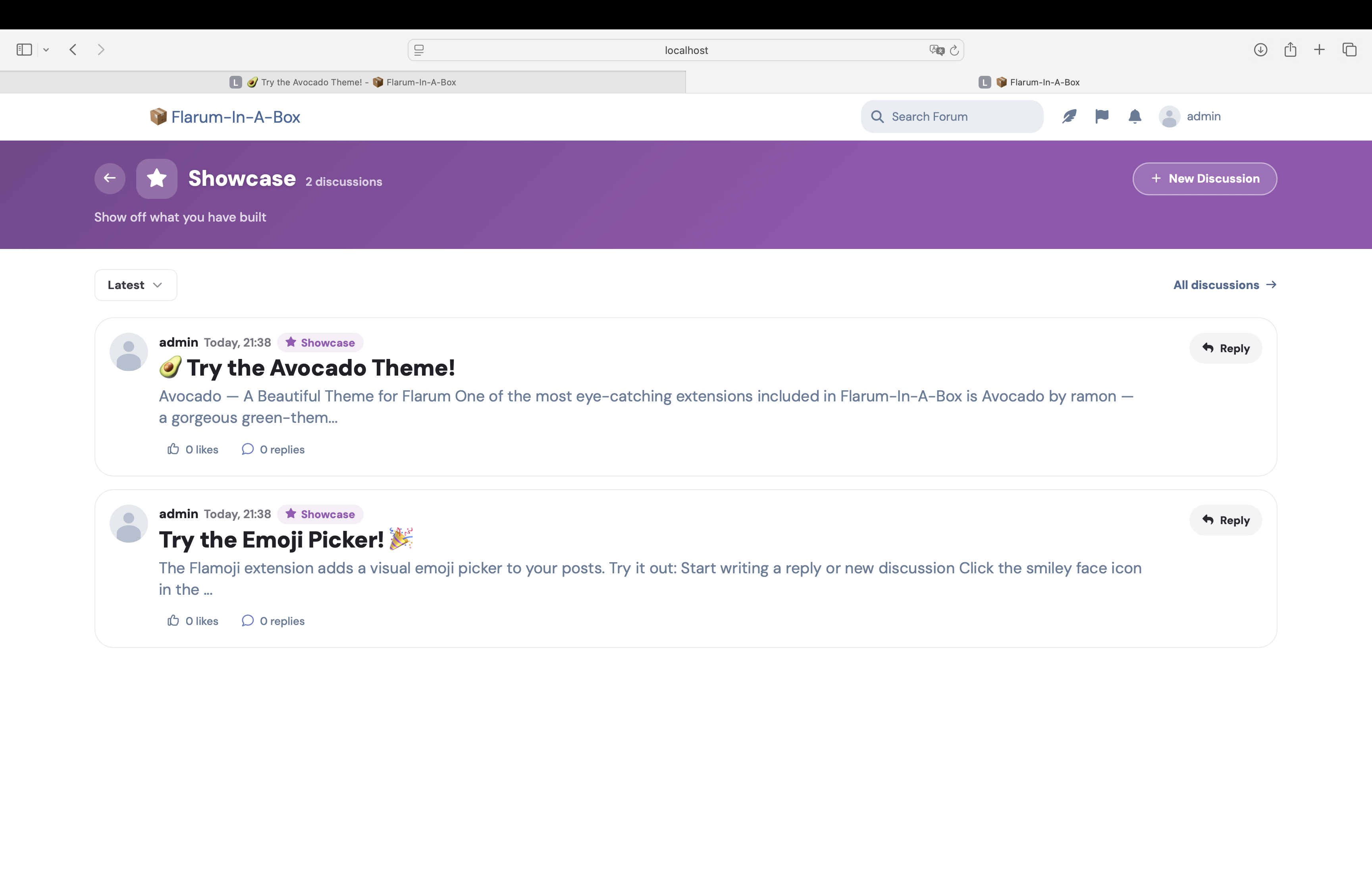Click the avatar on the Avocado Theme post
This screenshot has width=1372, height=887.
tap(129, 352)
